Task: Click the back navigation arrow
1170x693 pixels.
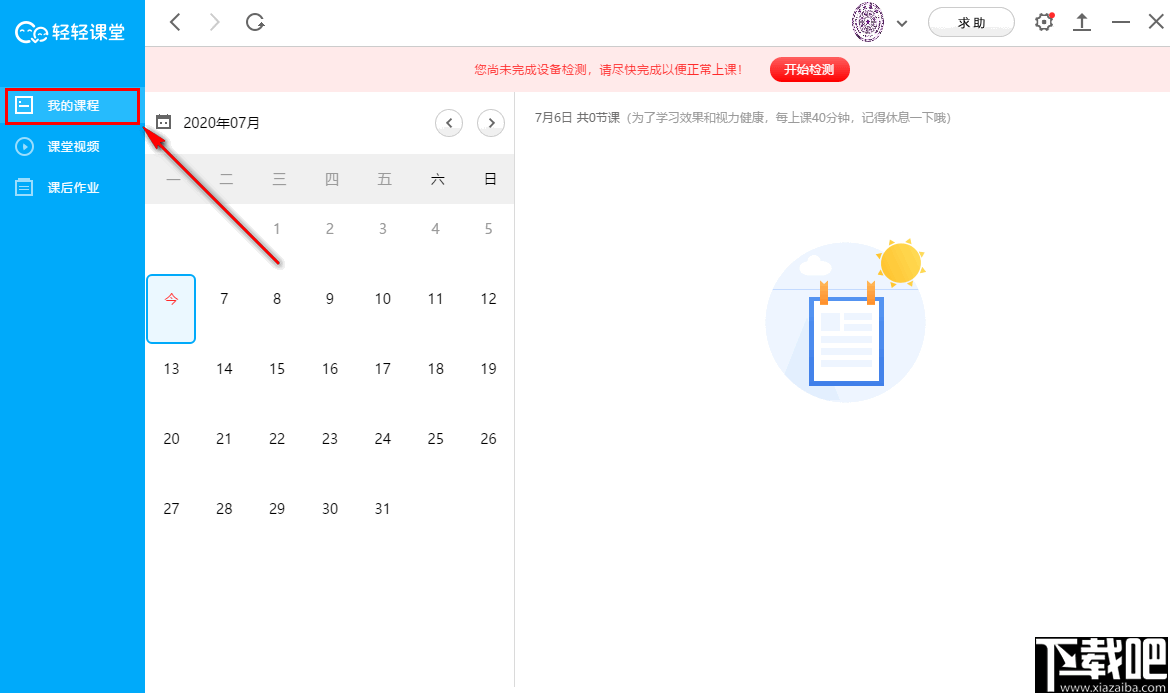Action: tap(175, 21)
